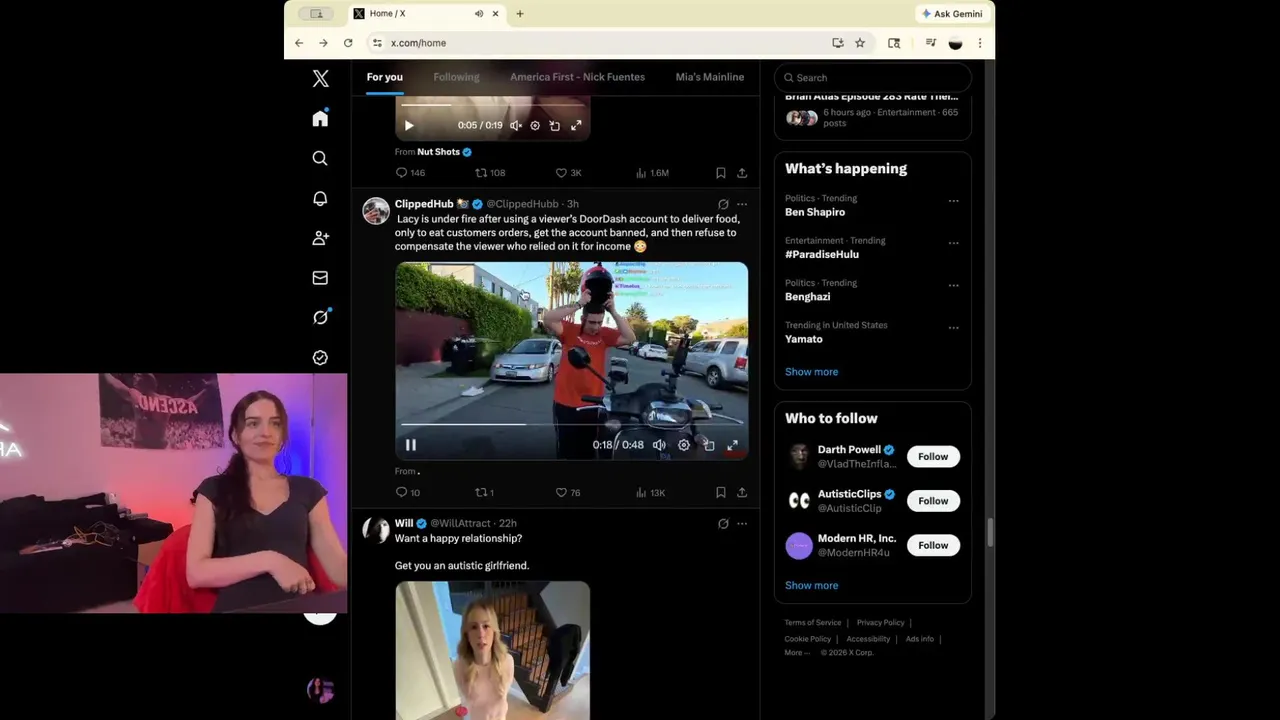The width and height of the screenshot is (1280, 720).
Task: Select the For you tab
Action: 384,77
